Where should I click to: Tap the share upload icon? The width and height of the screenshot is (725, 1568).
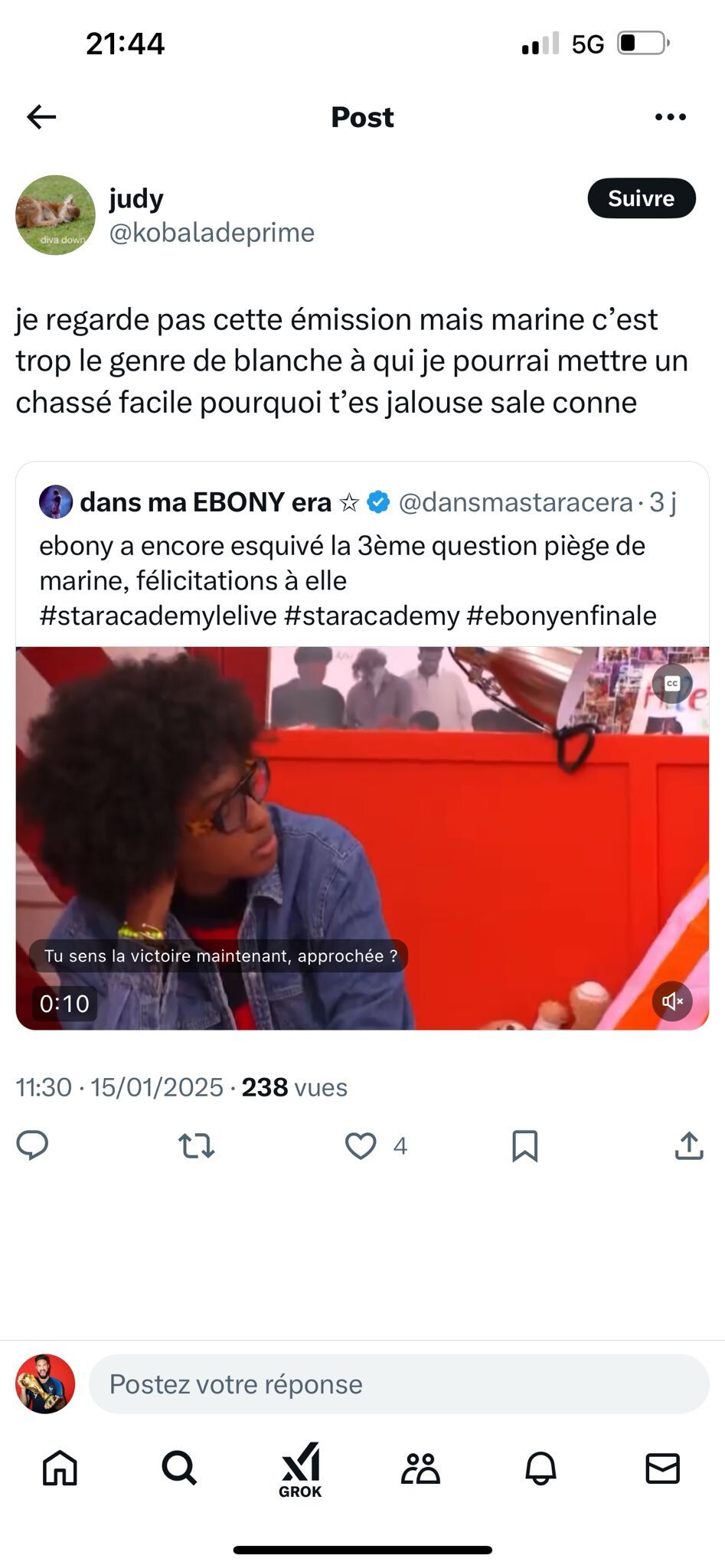(x=689, y=1145)
